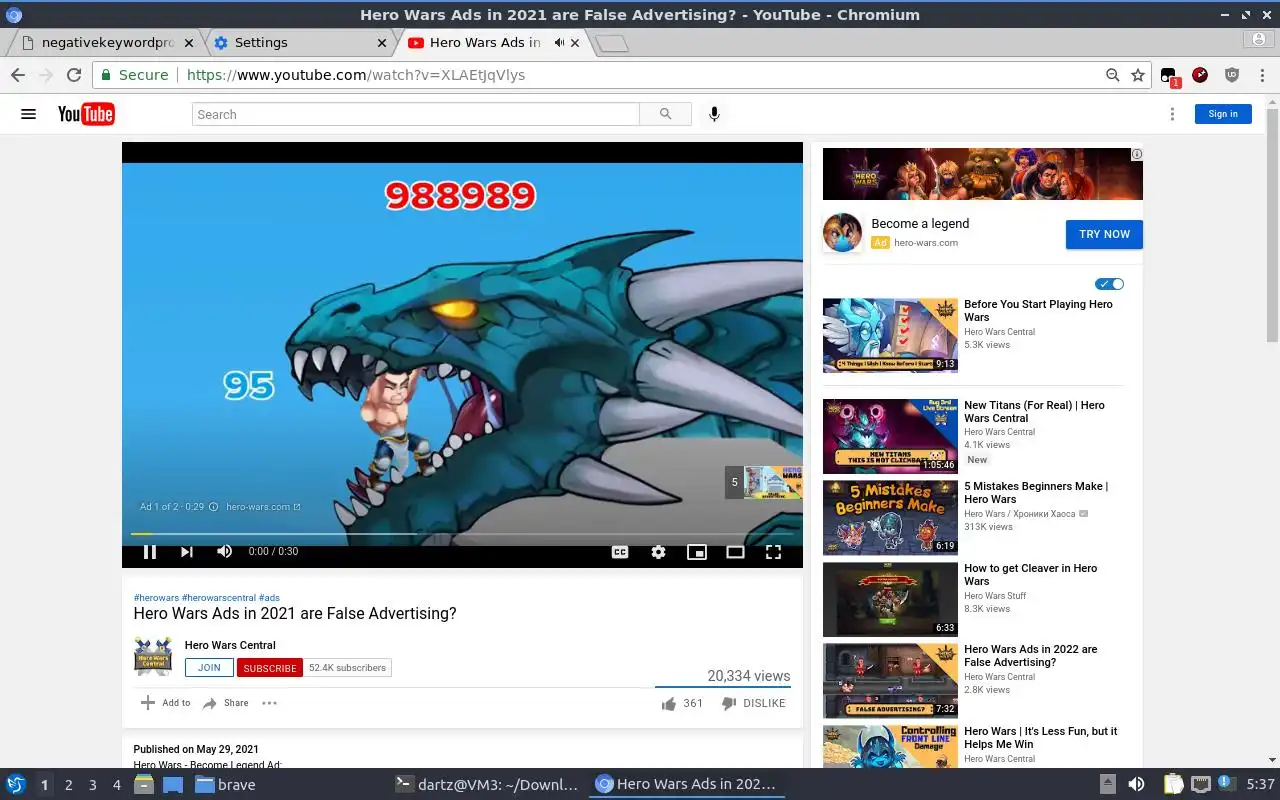Open 'Before You Start Playing Hero Wars' thumbnail

pos(890,335)
